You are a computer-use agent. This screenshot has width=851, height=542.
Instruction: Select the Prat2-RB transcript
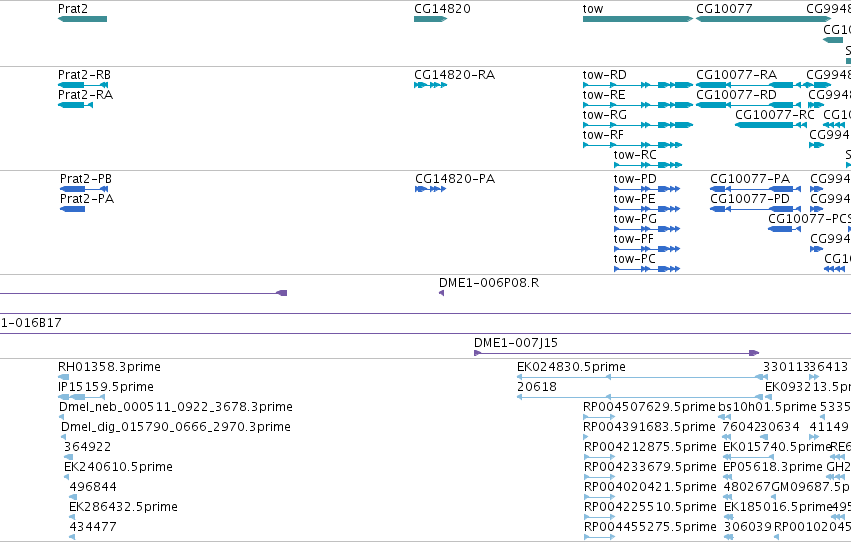(x=83, y=85)
